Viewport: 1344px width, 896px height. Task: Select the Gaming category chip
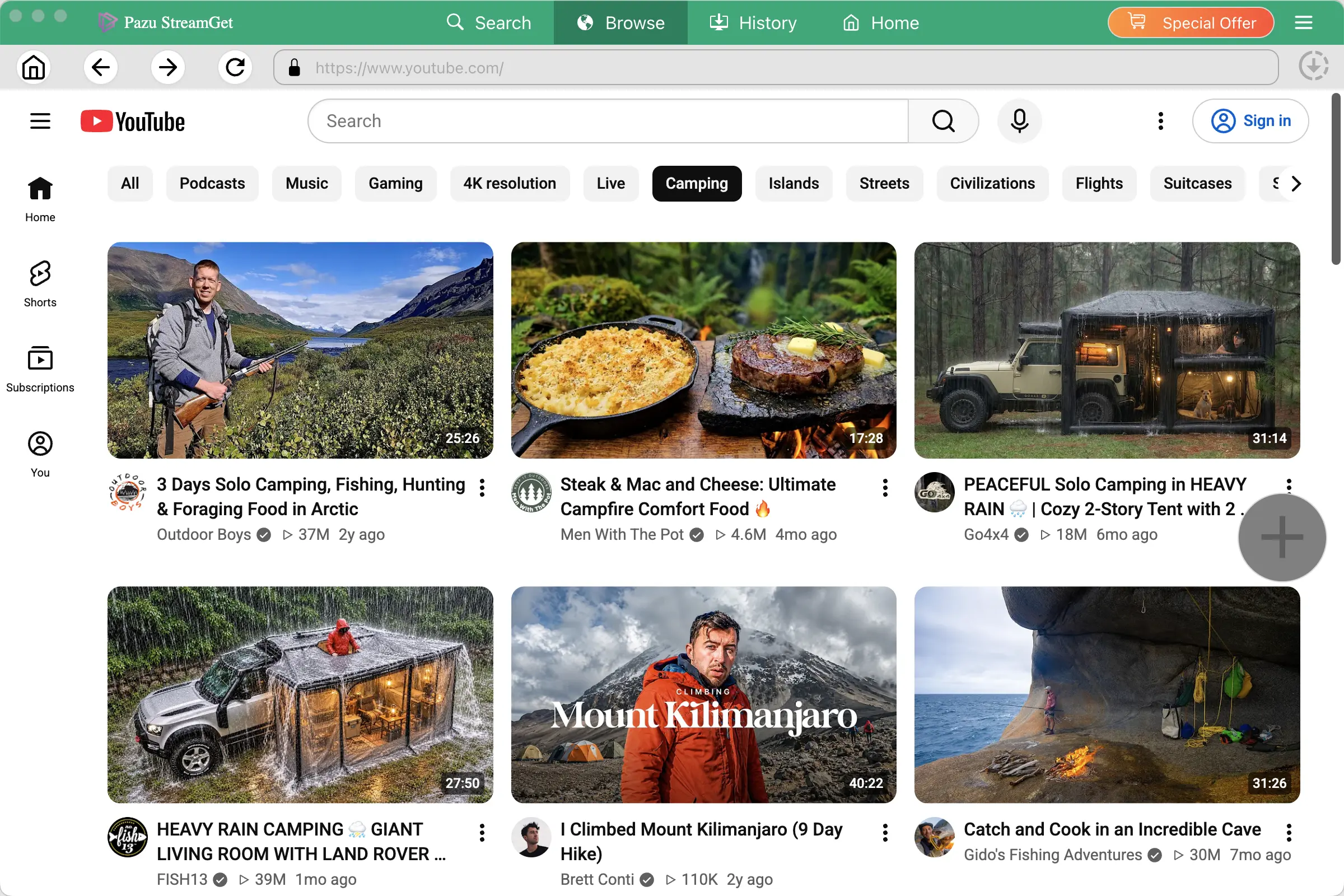[x=395, y=184]
